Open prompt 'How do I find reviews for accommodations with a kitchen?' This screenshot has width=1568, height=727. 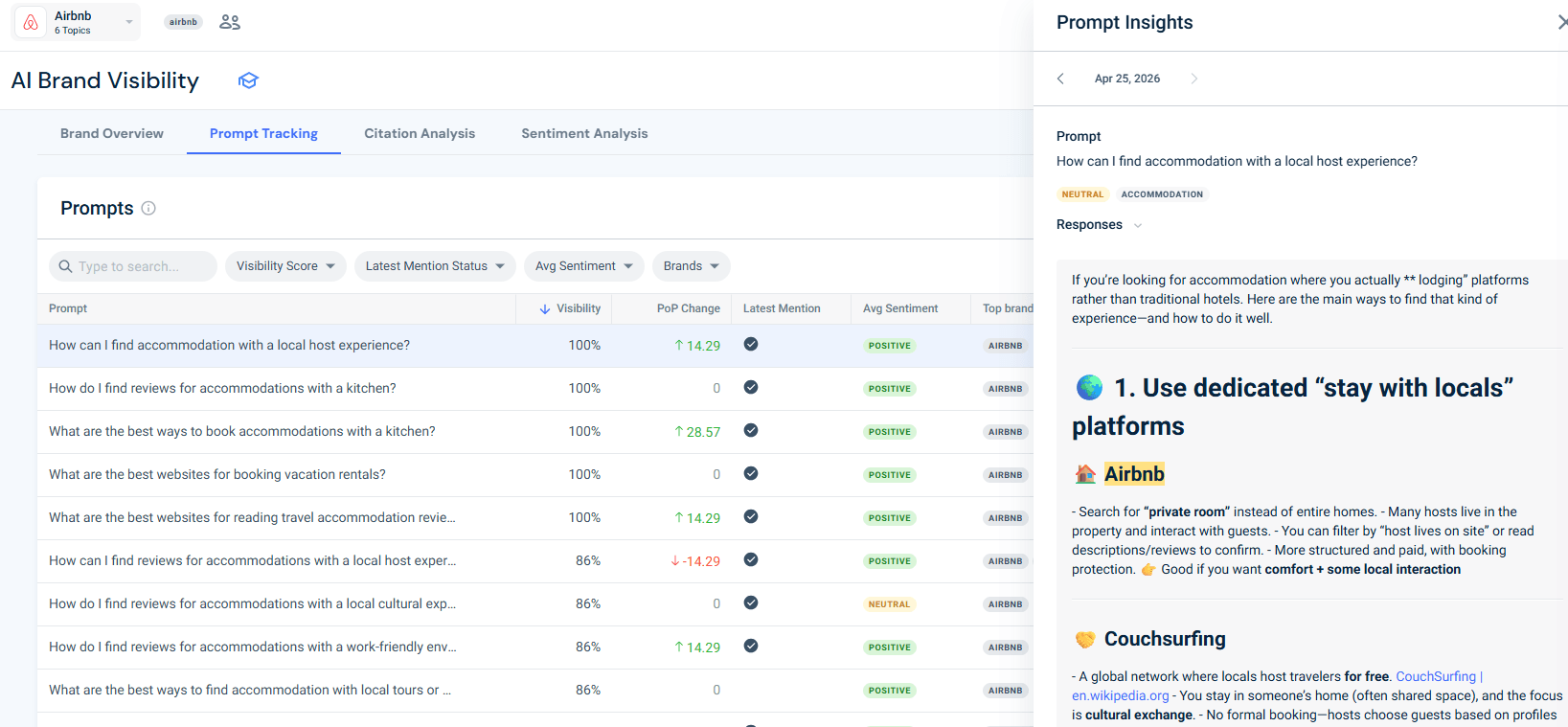(222, 388)
